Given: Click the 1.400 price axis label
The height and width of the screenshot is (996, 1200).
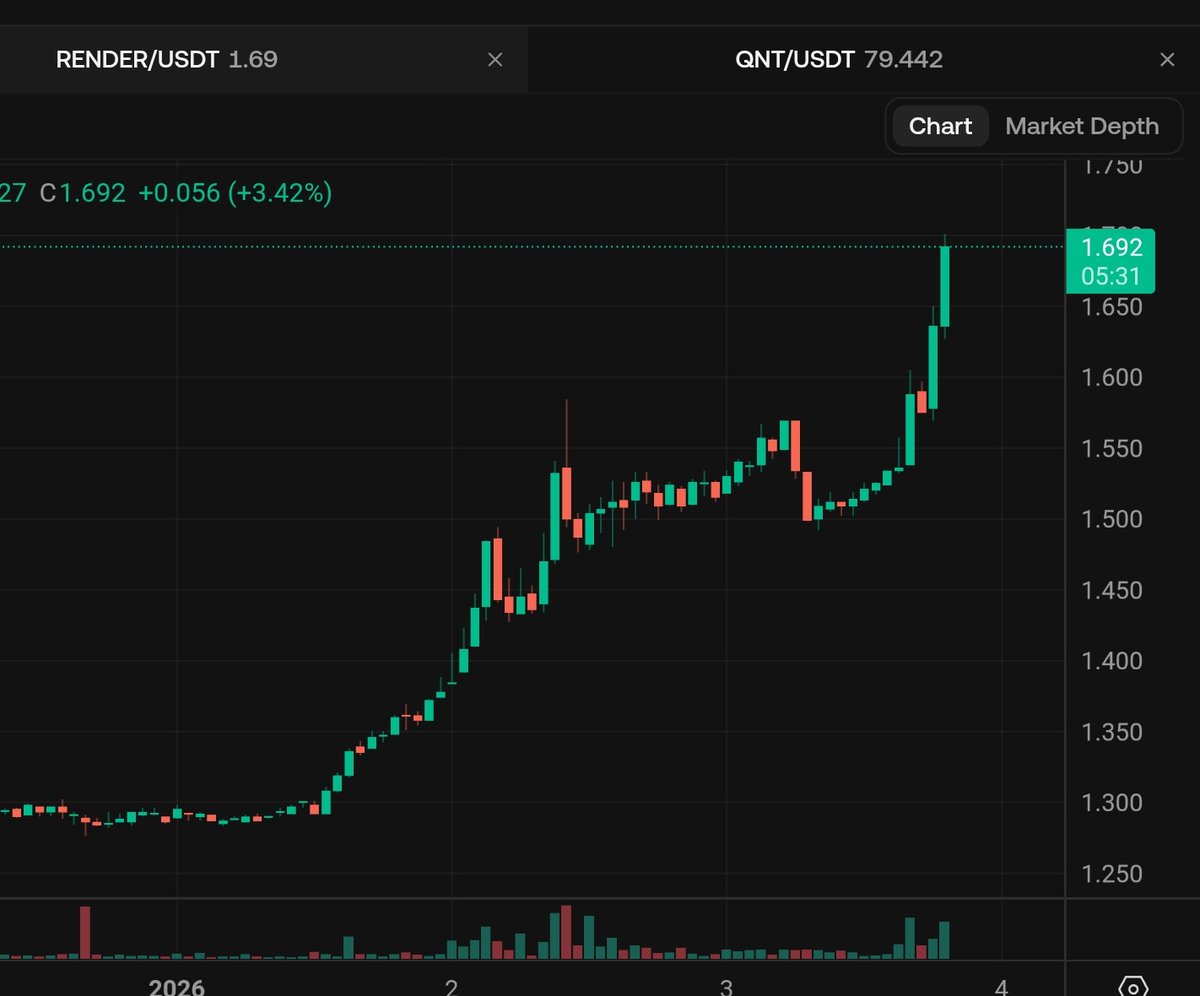Looking at the screenshot, I should tap(1112, 661).
